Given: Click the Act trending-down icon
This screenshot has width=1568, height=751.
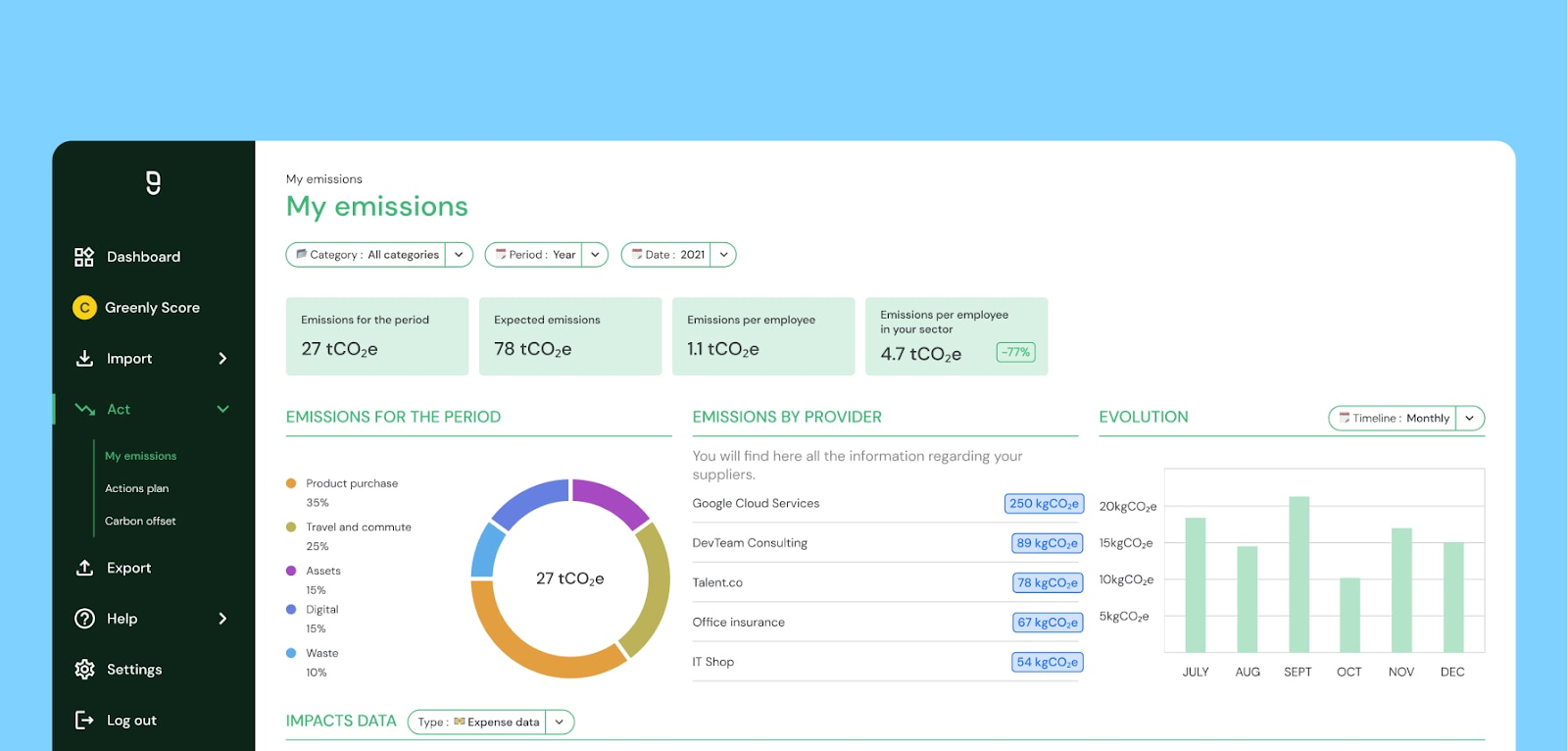Looking at the screenshot, I should coord(84,410).
